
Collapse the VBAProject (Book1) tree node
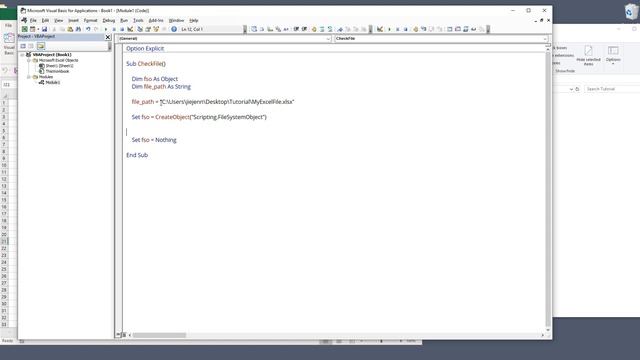tap(22, 54)
